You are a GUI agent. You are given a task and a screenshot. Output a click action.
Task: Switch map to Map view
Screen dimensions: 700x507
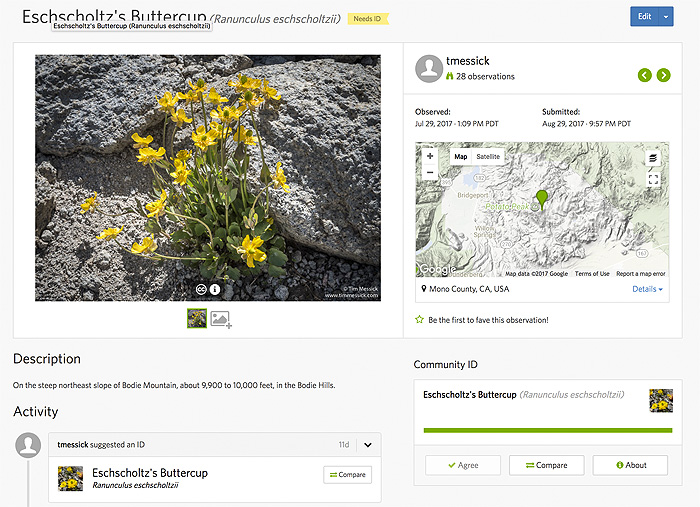460,157
